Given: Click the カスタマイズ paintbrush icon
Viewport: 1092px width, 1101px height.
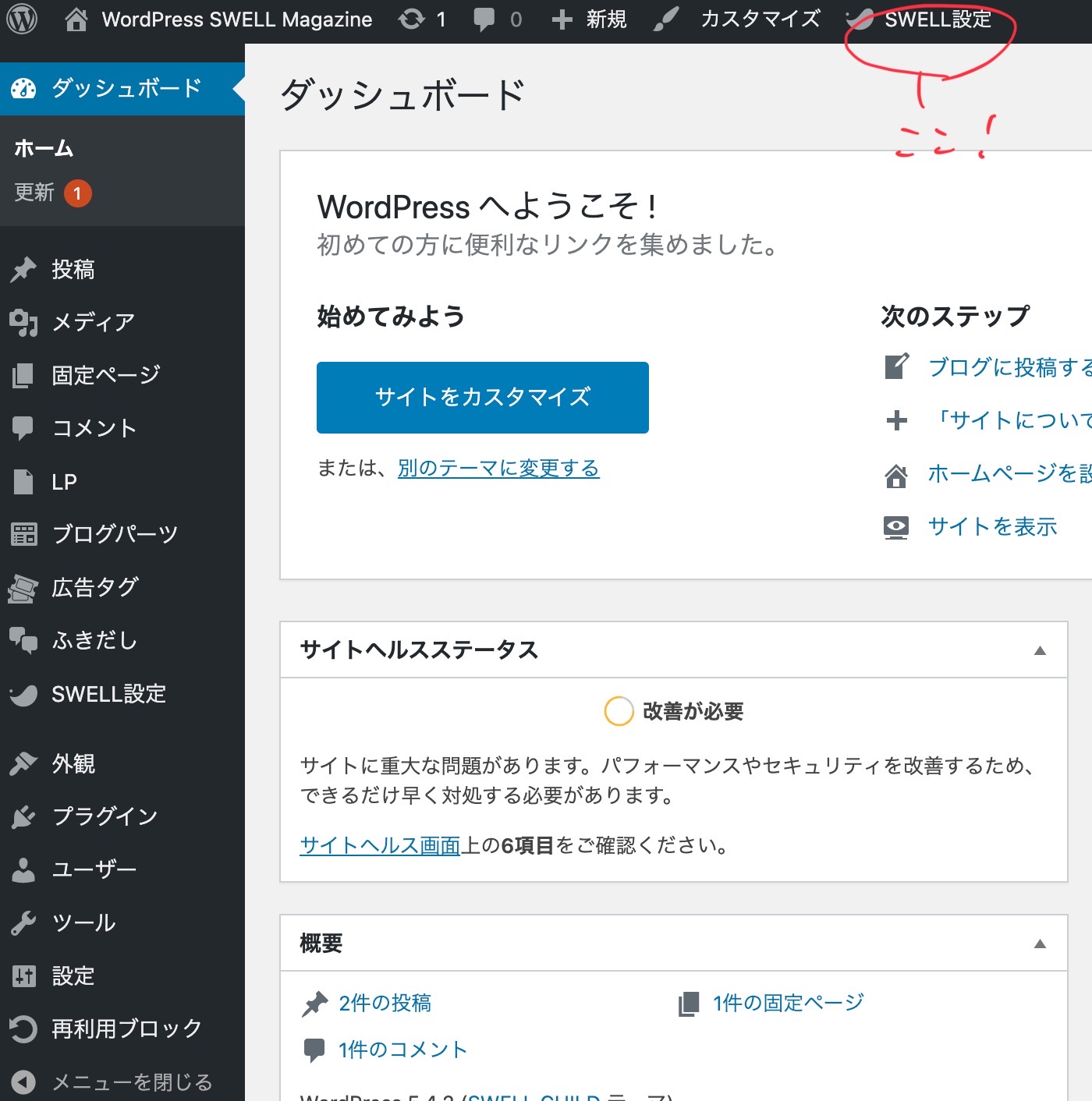Looking at the screenshot, I should [x=665, y=19].
